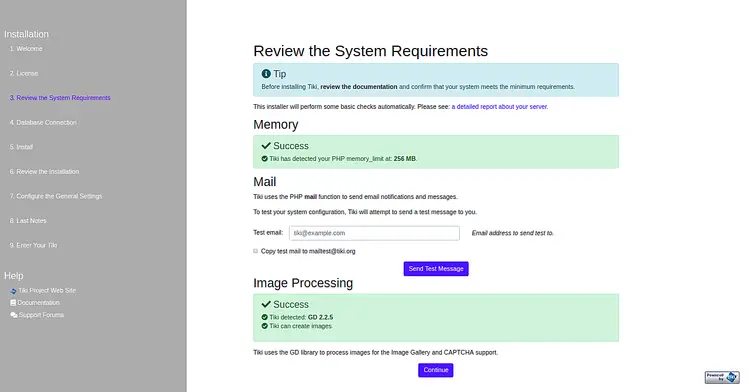Click the Image Processing Success checkmark icon
The width and height of the screenshot is (750, 392).
click(266, 305)
